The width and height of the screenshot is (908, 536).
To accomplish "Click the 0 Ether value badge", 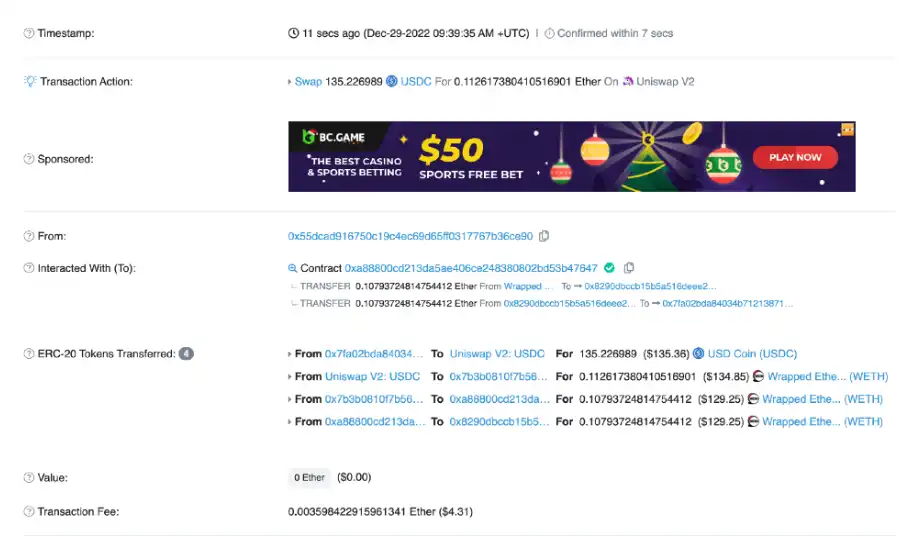I will click(x=309, y=478).
